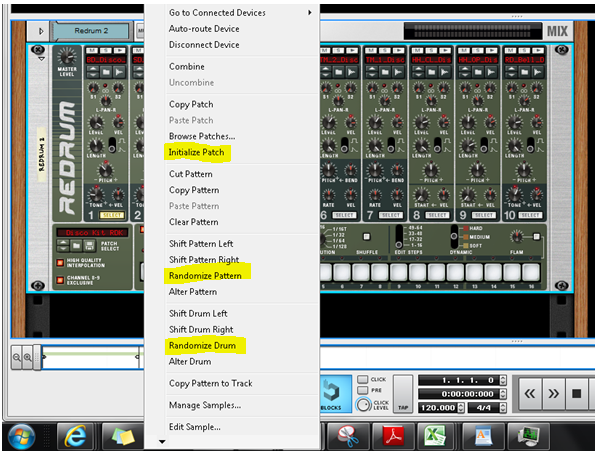596x451 pixels.
Task: Click the sampling button on drum channel 1
Action: 119,72
